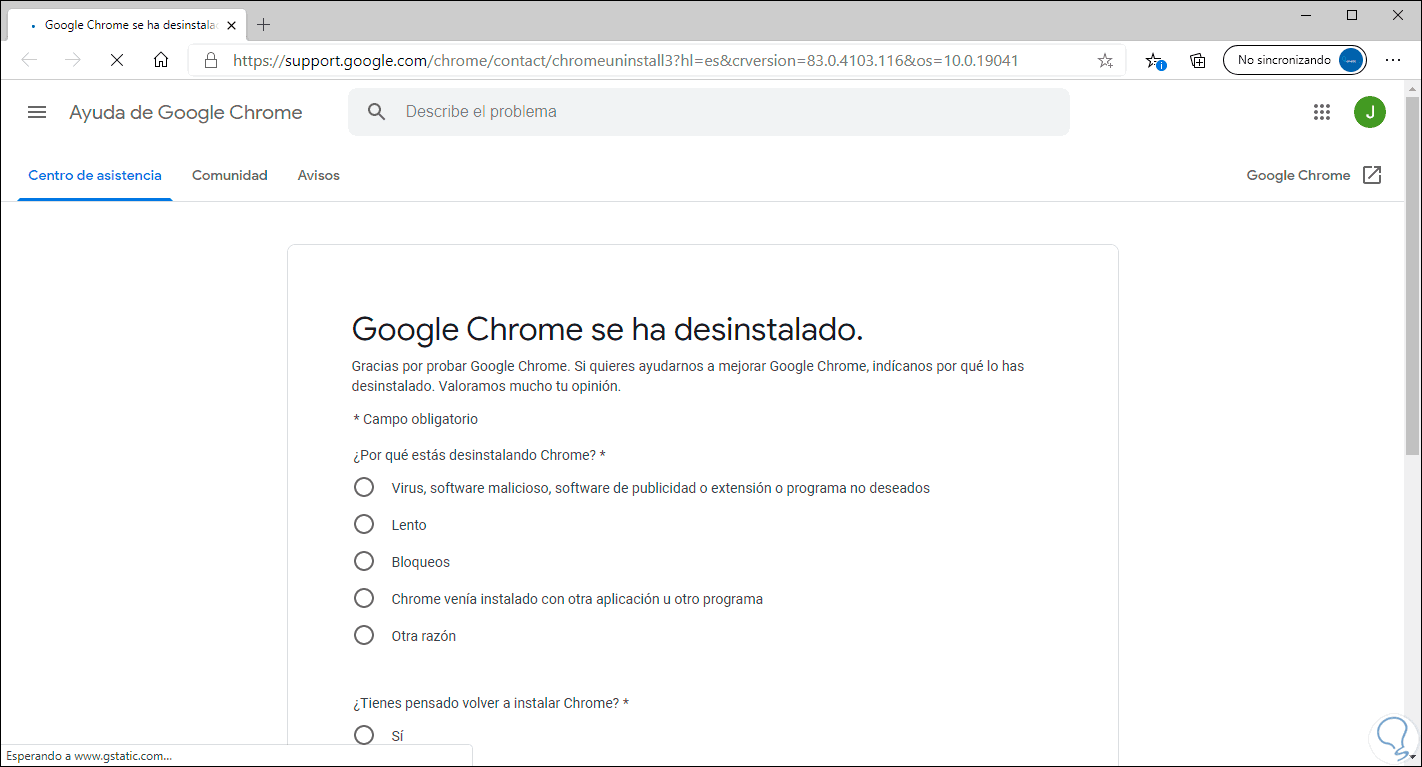1422x767 pixels.
Task: Switch to the Comunidad tab
Action: [x=230, y=175]
